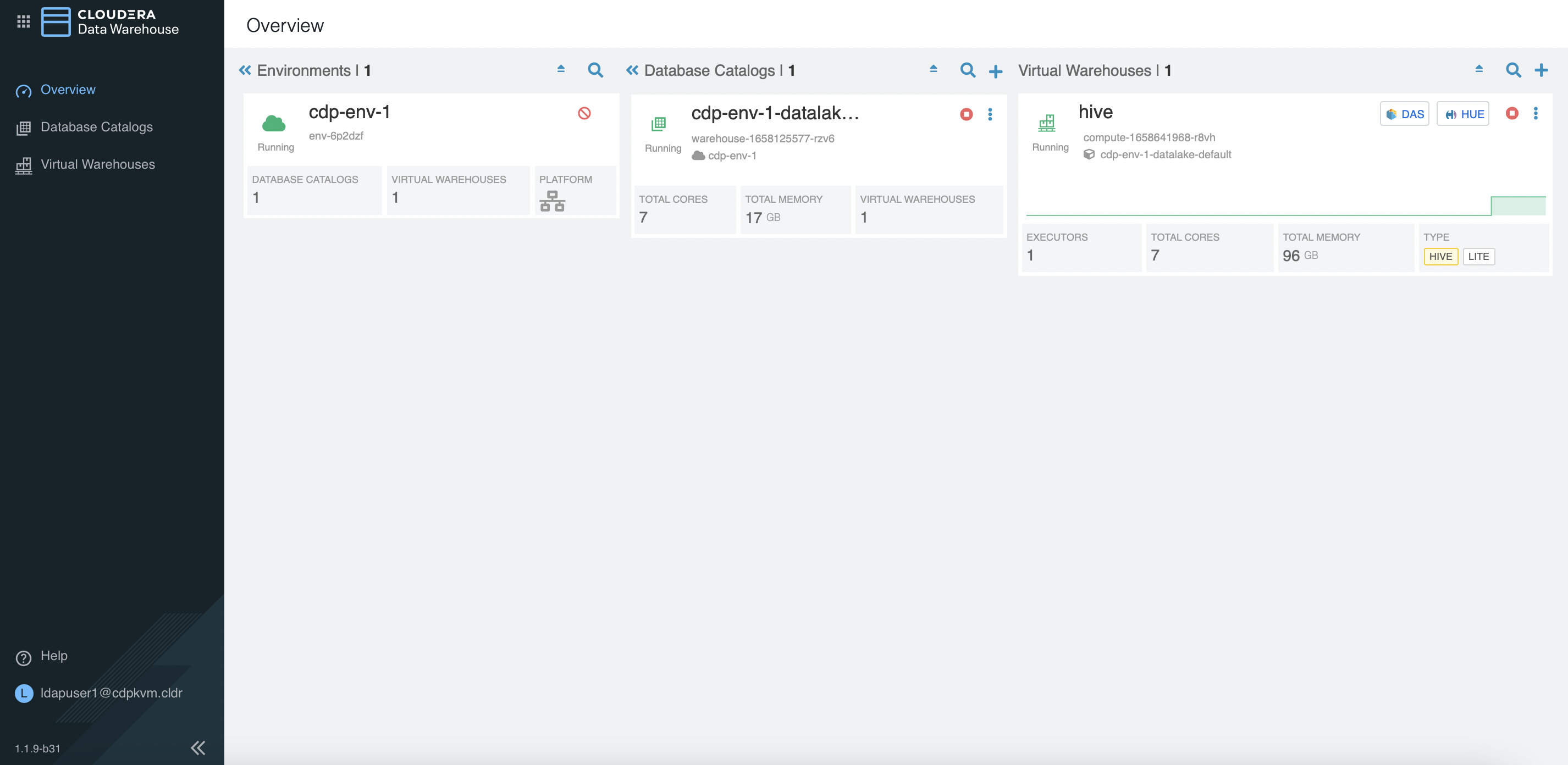Open hive warehouse options menu
The width and height of the screenshot is (1568, 765).
pyautogui.click(x=1535, y=113)
